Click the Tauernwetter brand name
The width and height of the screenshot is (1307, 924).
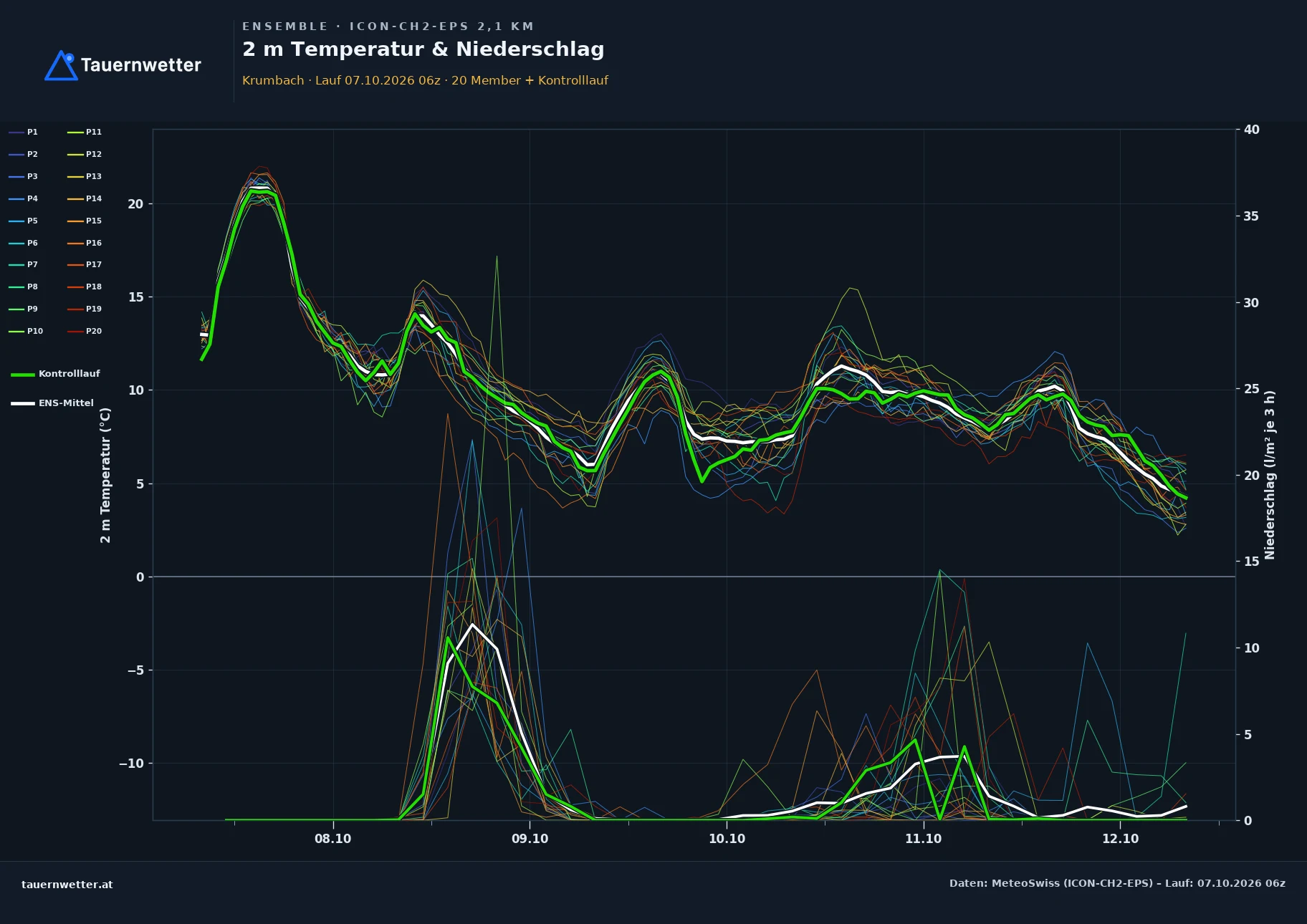[x=141, y=65]
